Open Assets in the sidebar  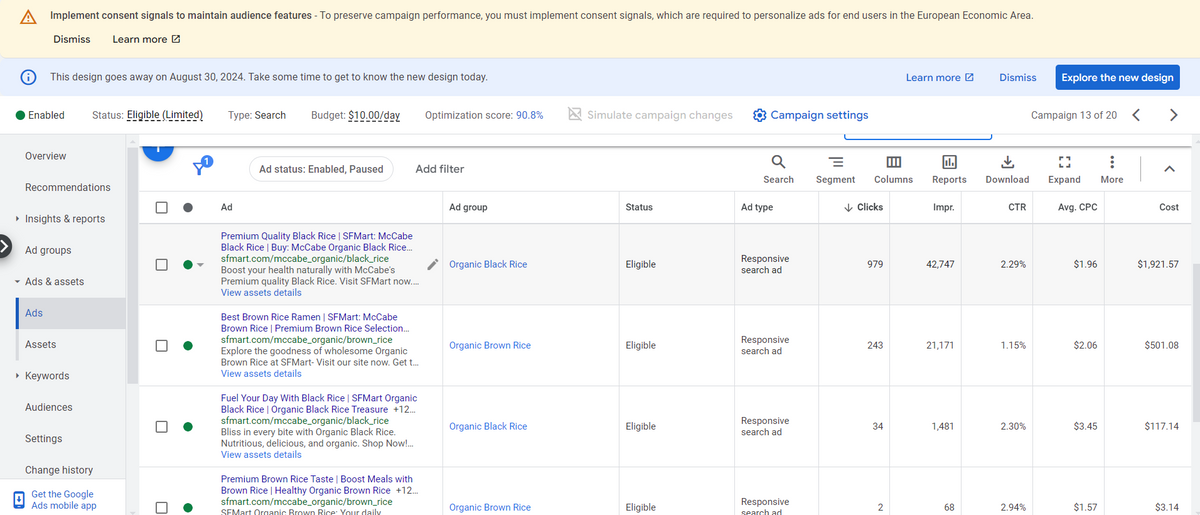coord(41,345)
